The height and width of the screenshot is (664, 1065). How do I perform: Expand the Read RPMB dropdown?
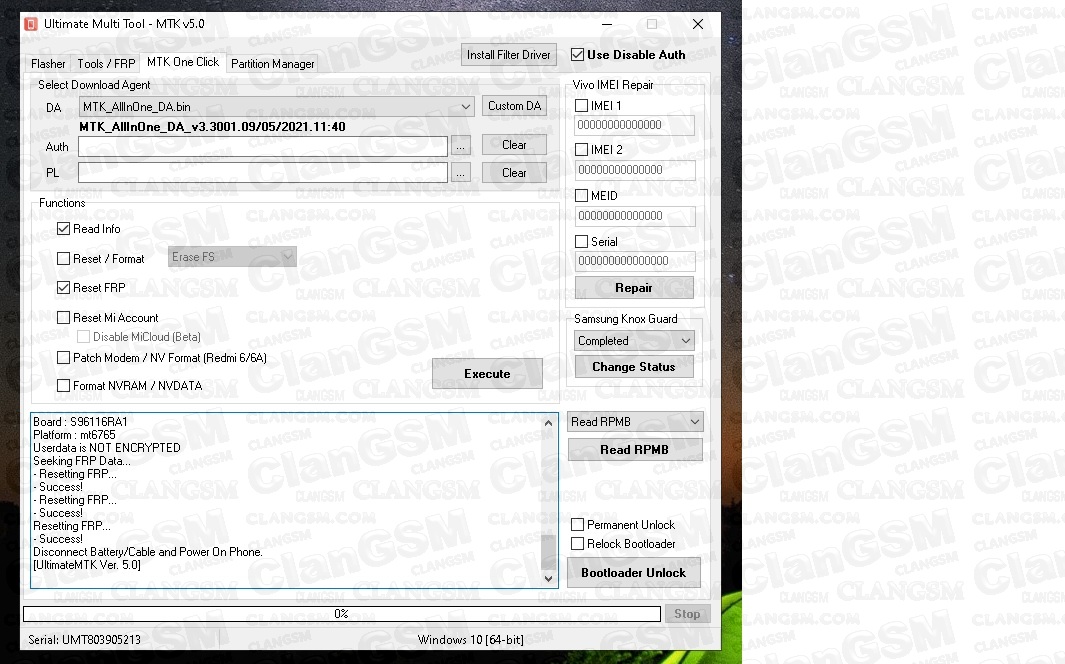click(x=634, y=422)
